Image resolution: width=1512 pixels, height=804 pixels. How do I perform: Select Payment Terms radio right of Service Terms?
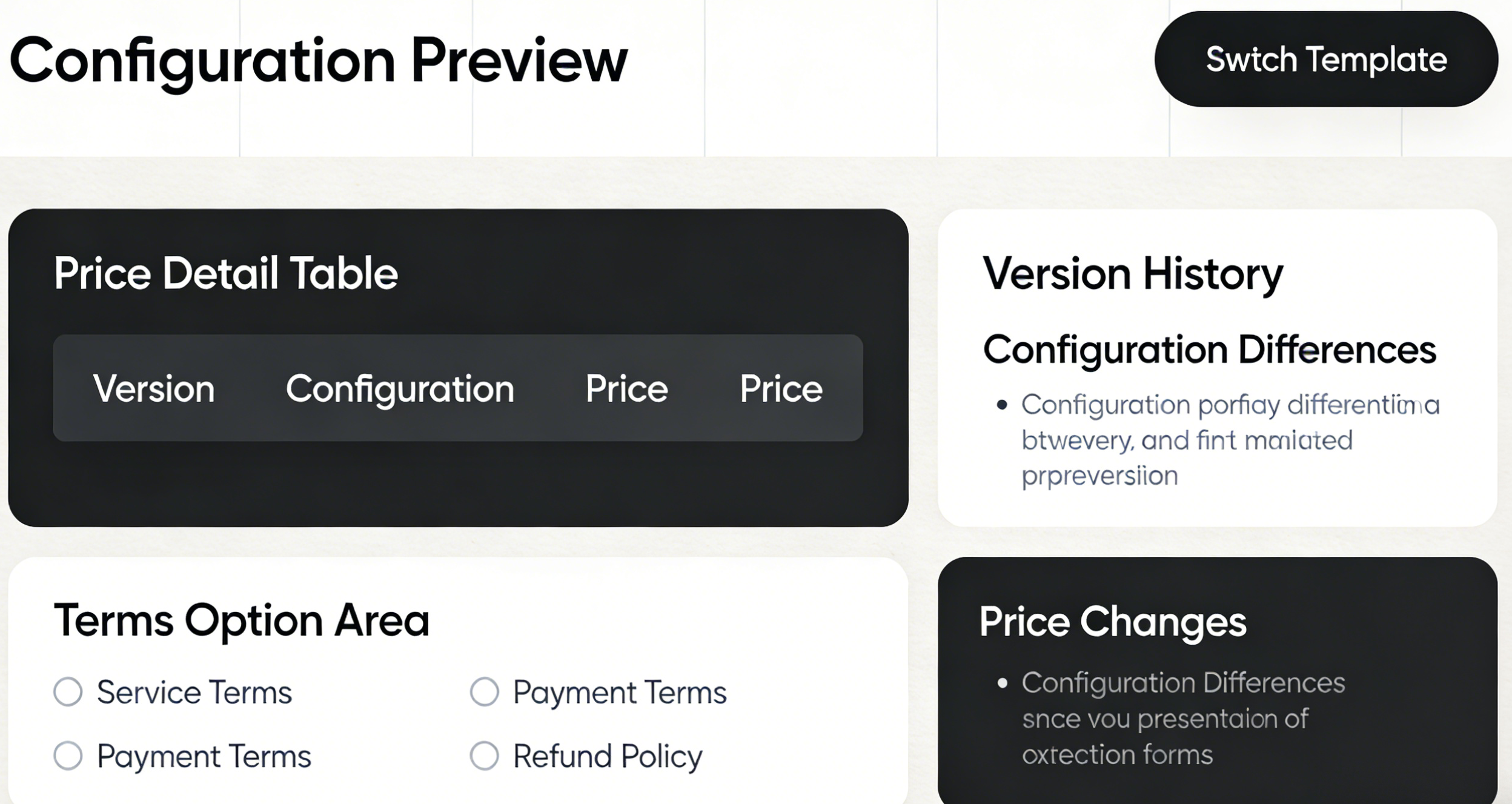(x=484, y=691)
